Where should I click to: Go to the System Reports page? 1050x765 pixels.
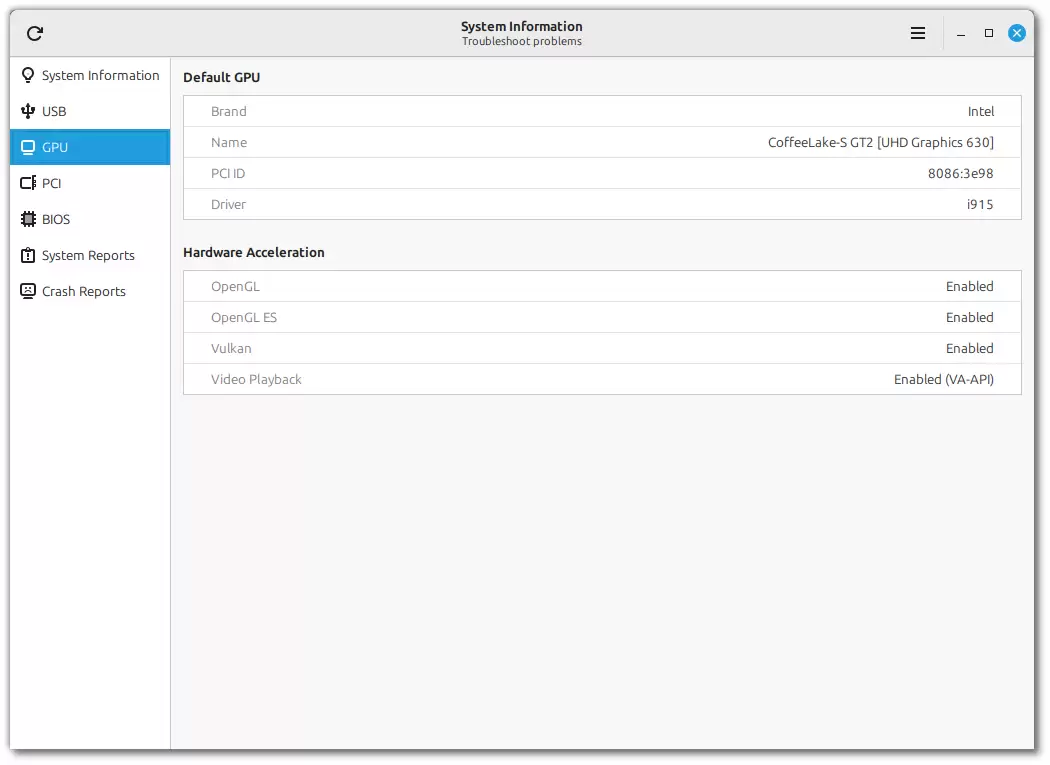click(x=88, y=255)
